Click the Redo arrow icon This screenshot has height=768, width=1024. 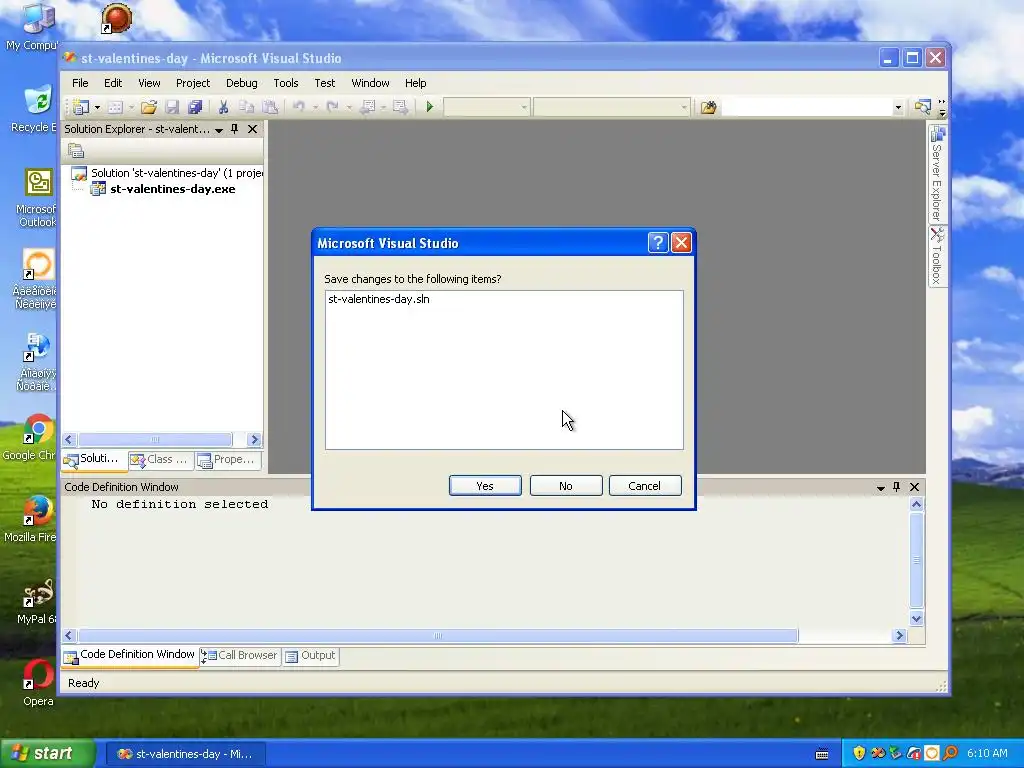(x=332, y=107)
